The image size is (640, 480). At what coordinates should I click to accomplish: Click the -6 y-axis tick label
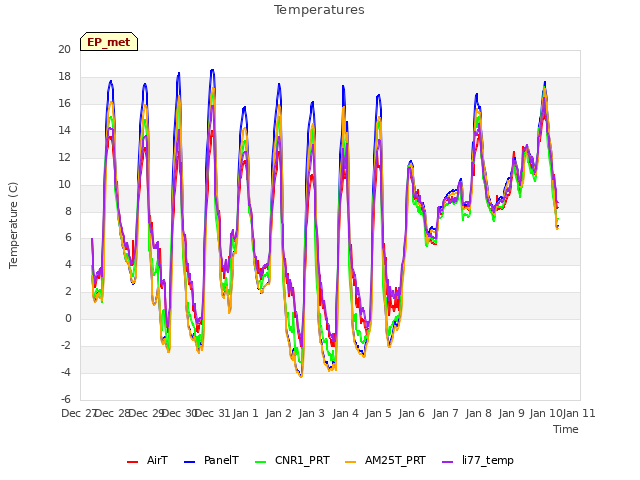(66, 399)
